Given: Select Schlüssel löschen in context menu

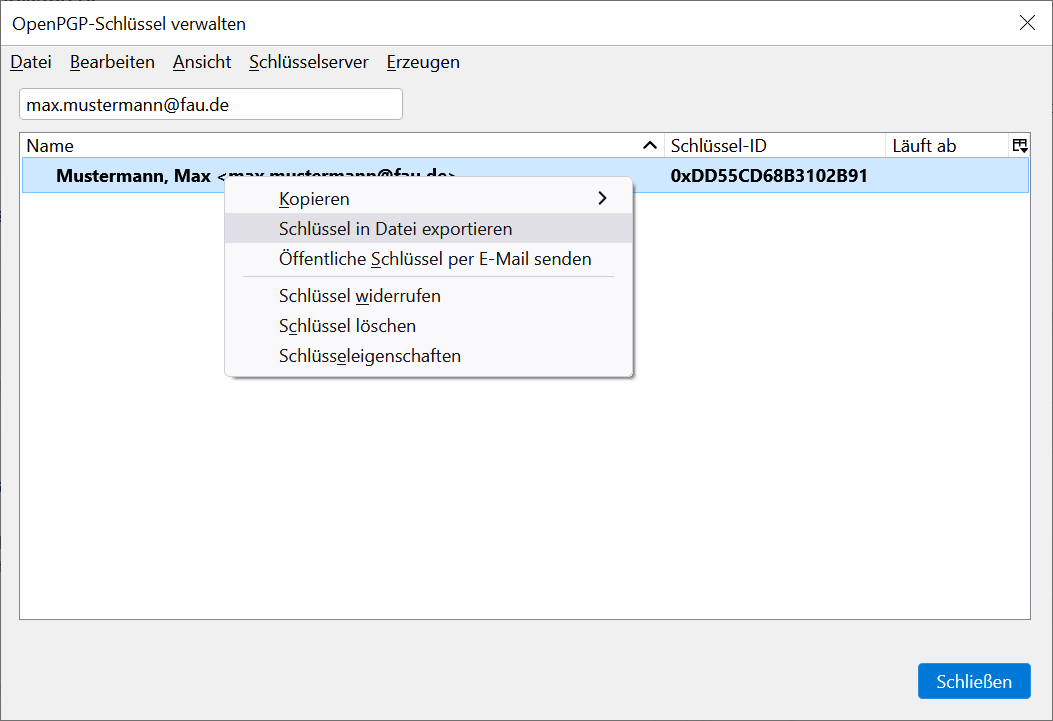Looking at the screenshot, I should click(x=347, y=326).
